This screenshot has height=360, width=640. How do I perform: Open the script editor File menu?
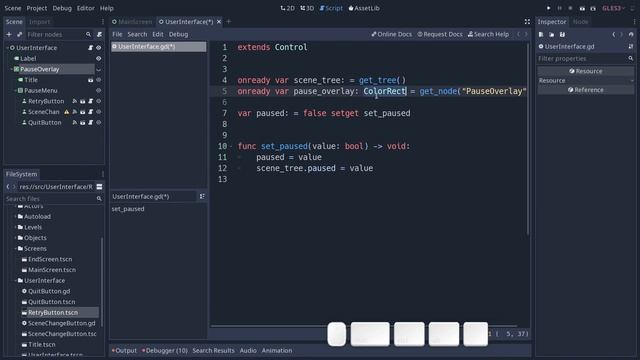click(117, 34)
